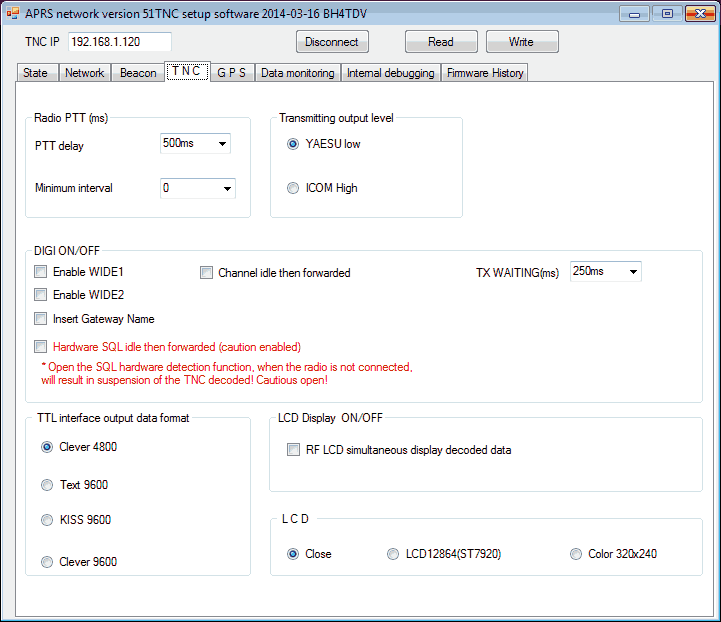This screenshot has width=721, height=622.
Task: Select ICOM High output level
Action: pos(293,188)
